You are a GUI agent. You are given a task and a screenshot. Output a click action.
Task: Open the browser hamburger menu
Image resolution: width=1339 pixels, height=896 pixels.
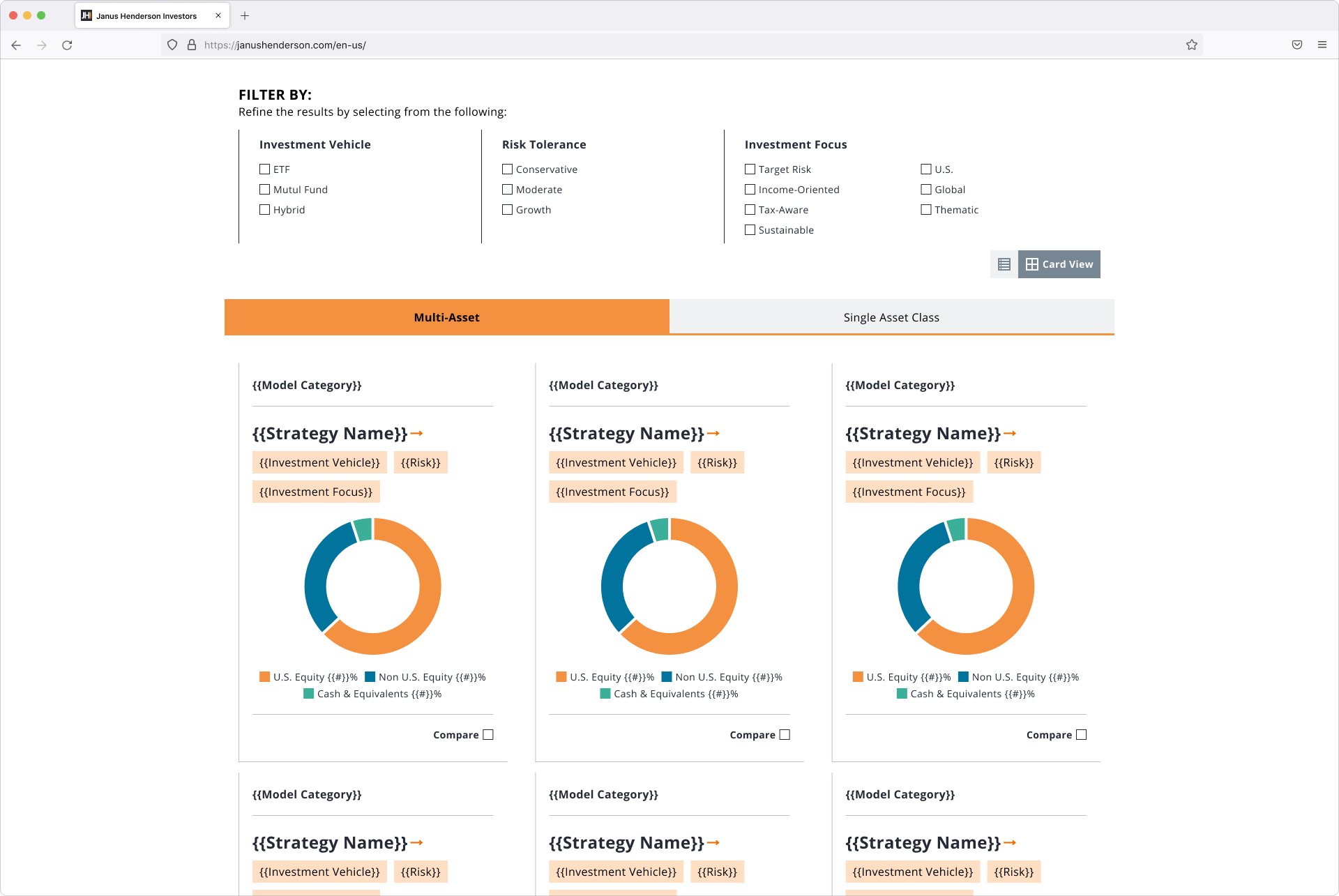(1322, 45)
